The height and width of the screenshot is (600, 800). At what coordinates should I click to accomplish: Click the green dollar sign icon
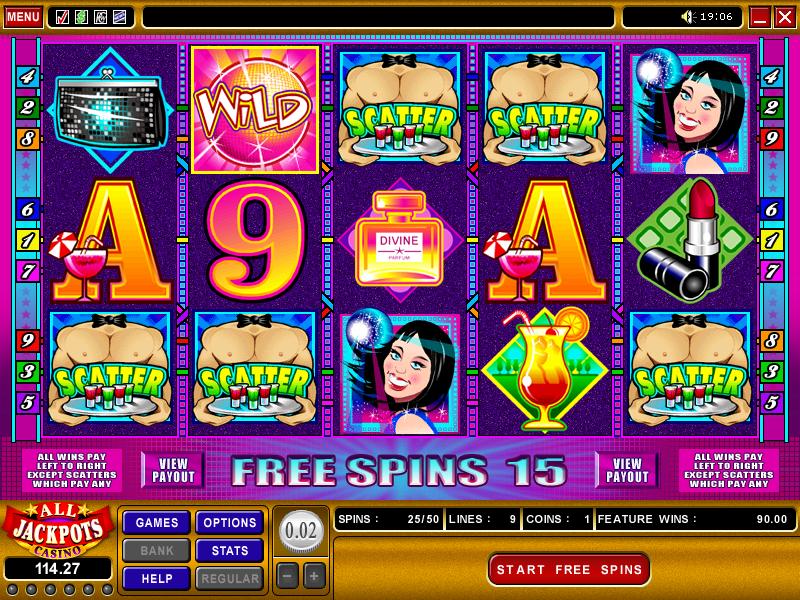tap(81, 17)
